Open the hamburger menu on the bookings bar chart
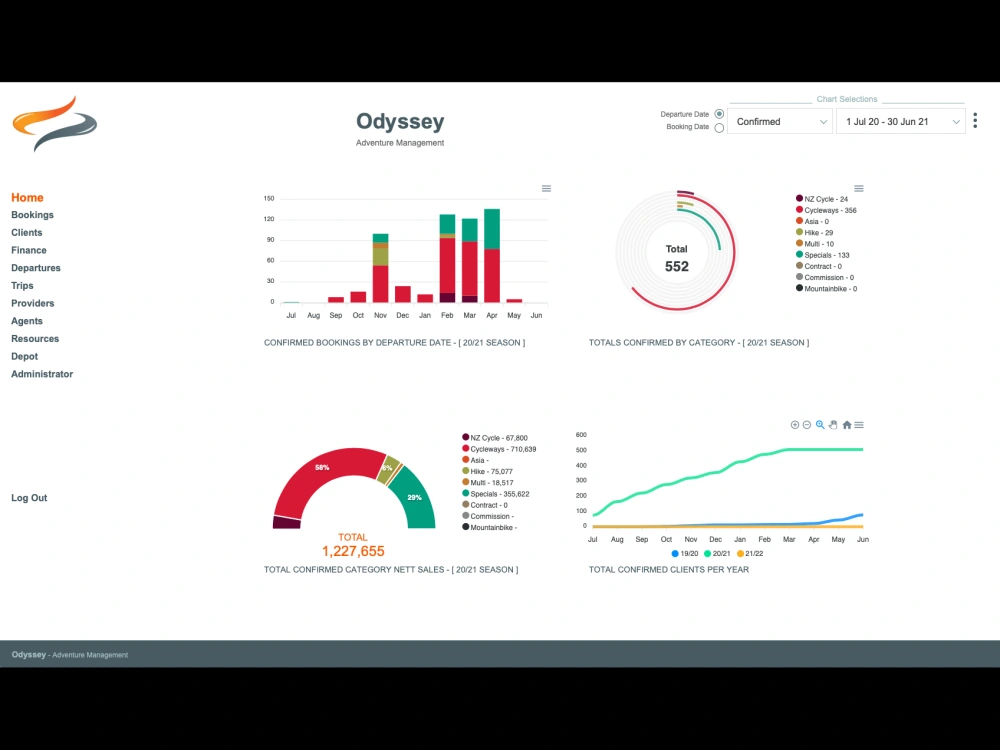Viewport: 1000px width, 750px height. pos(546,188)
